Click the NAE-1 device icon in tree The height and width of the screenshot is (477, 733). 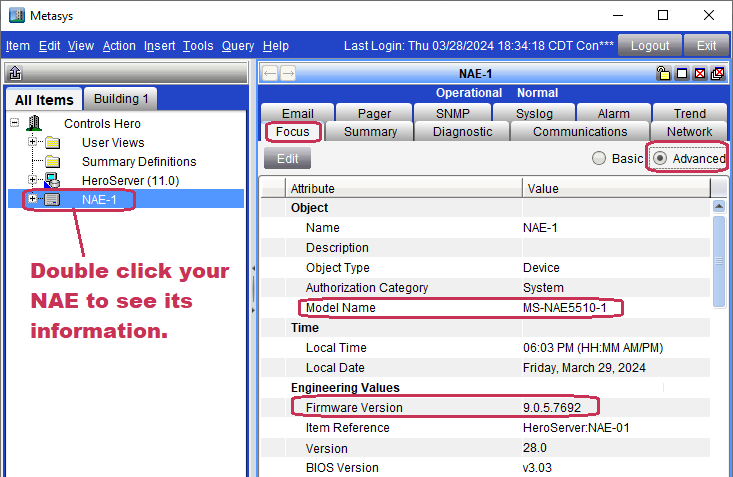pos(52,200)
